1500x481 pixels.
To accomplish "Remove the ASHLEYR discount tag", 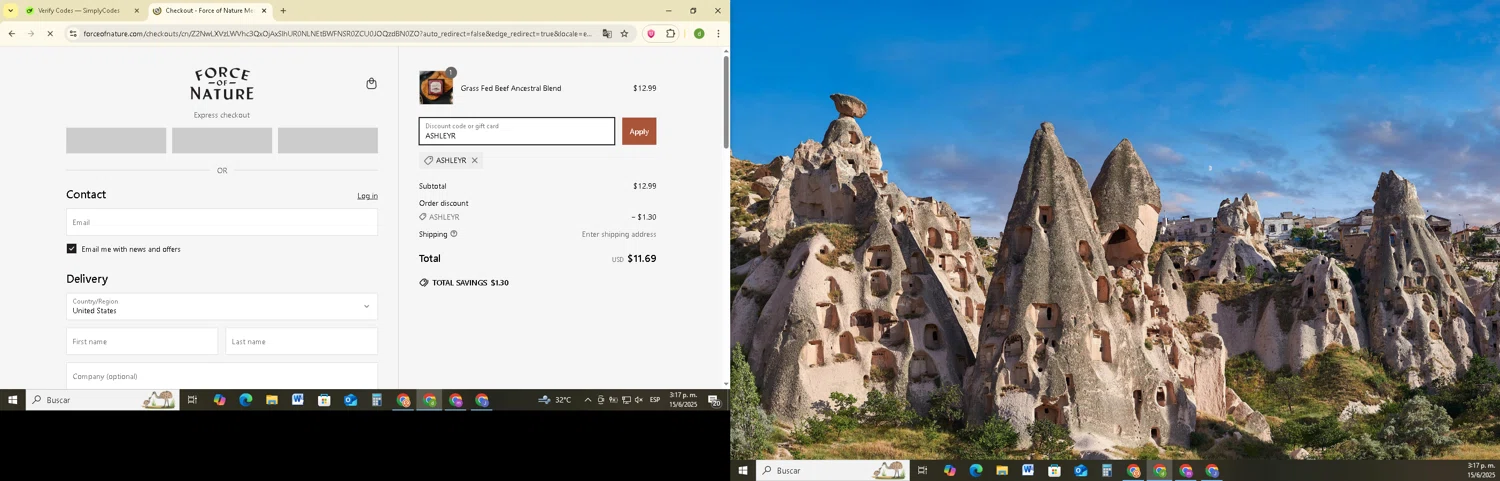I will point(474,160).
